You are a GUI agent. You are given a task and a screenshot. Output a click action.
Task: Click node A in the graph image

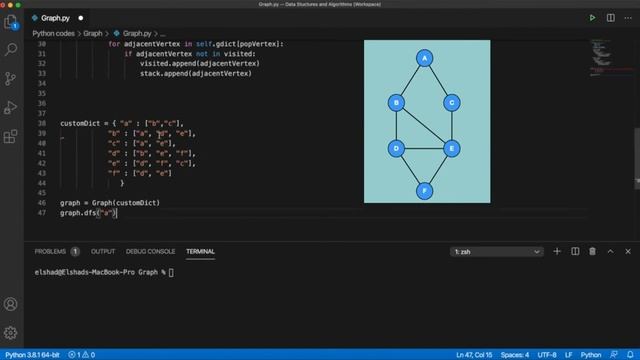coord(424,58)
